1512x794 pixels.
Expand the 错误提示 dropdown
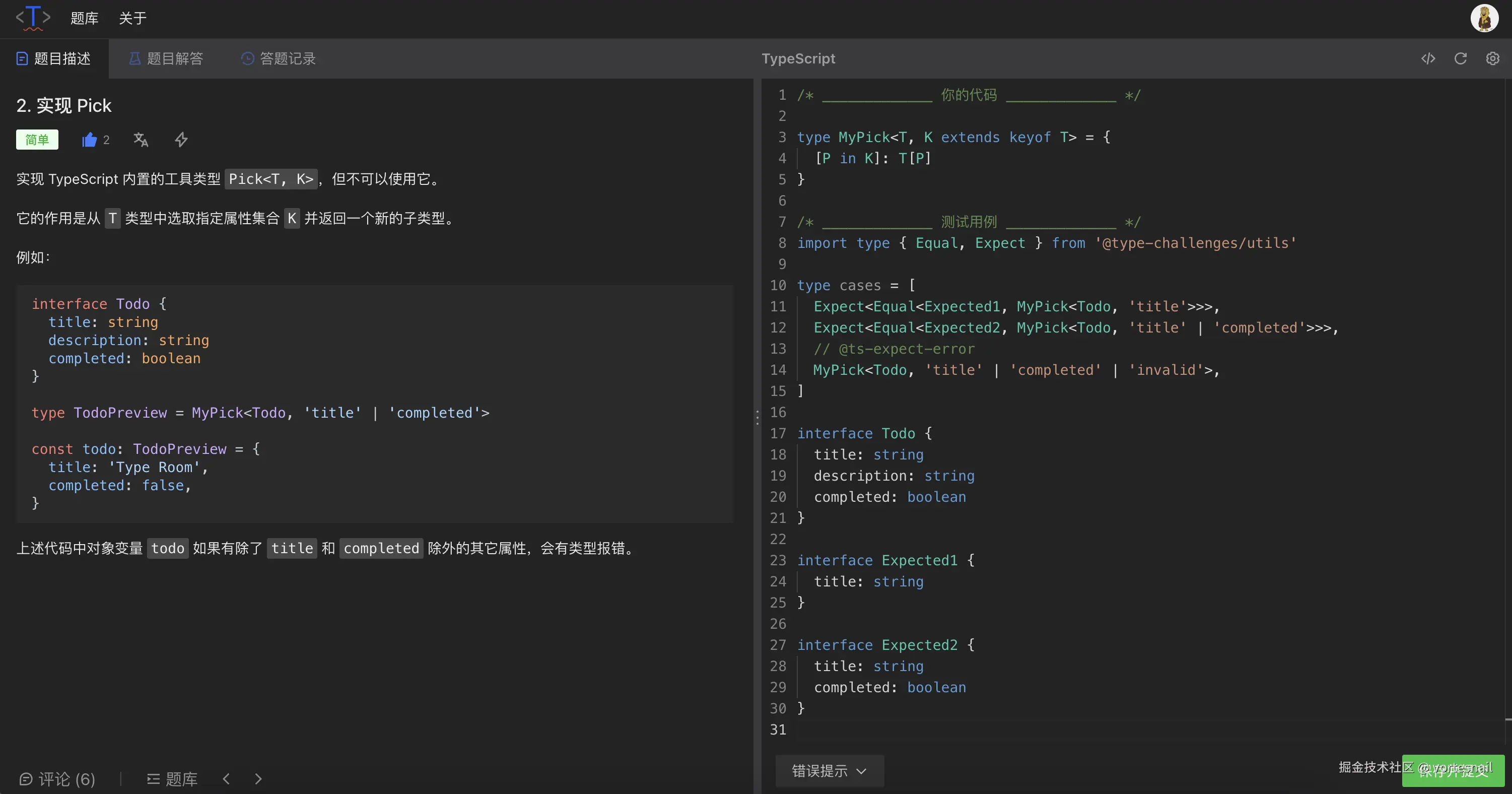coord(829,770)
